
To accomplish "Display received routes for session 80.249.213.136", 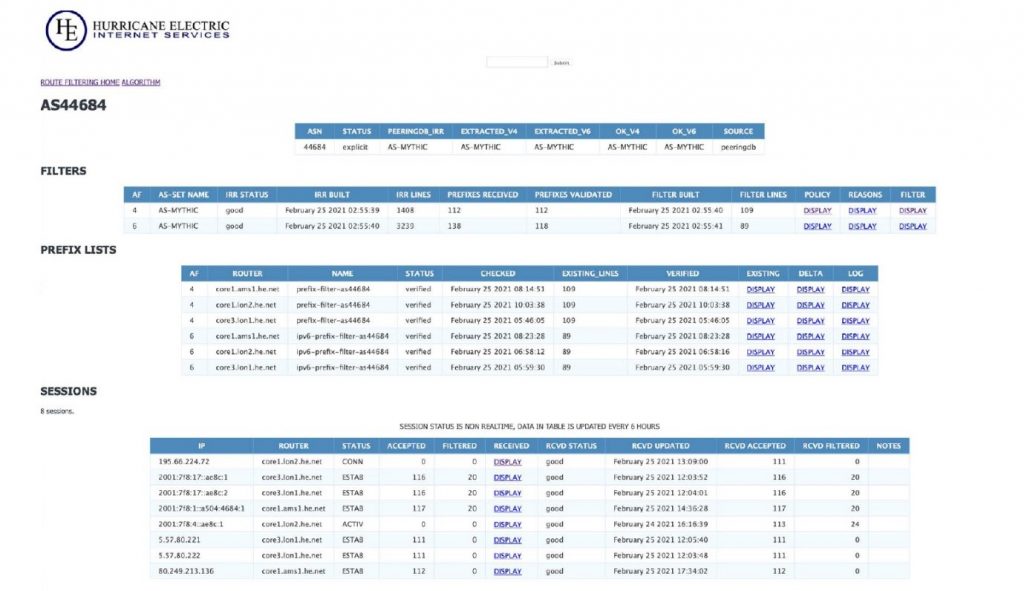I will pos(507,571).
